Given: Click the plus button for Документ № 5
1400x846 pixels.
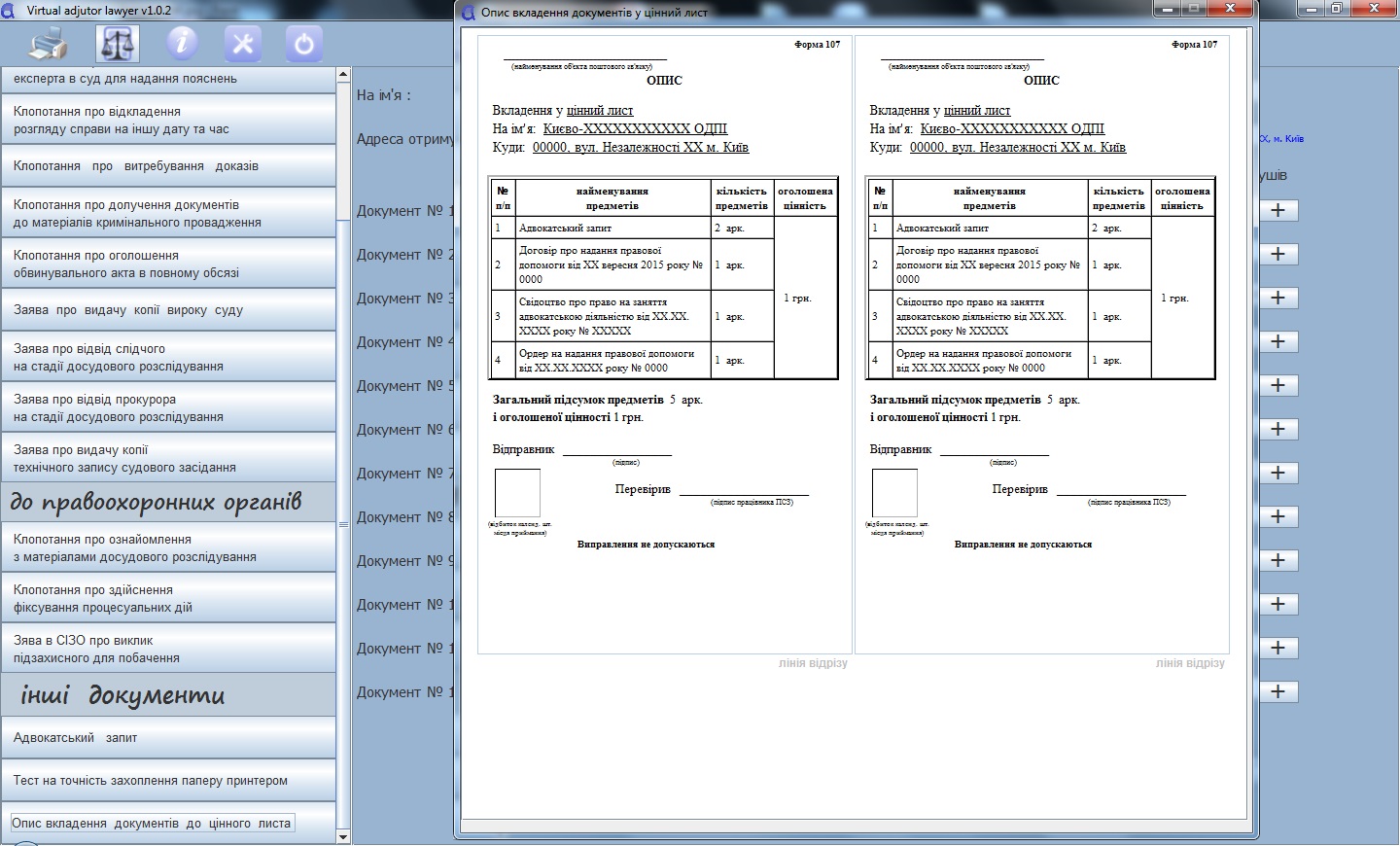Looking at the screenshot, I should [1278, 385].
